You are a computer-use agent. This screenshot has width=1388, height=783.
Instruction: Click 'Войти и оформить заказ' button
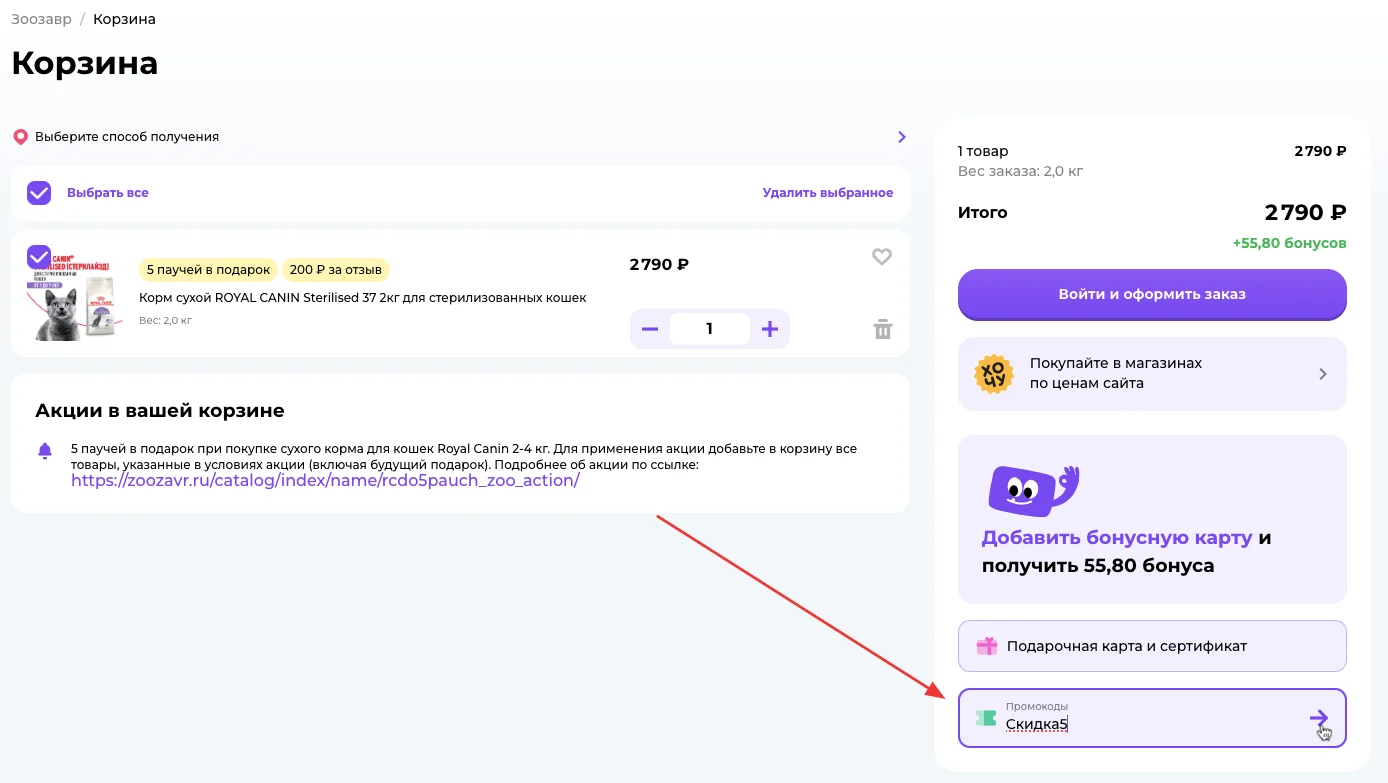click(x=1152, y=294)
